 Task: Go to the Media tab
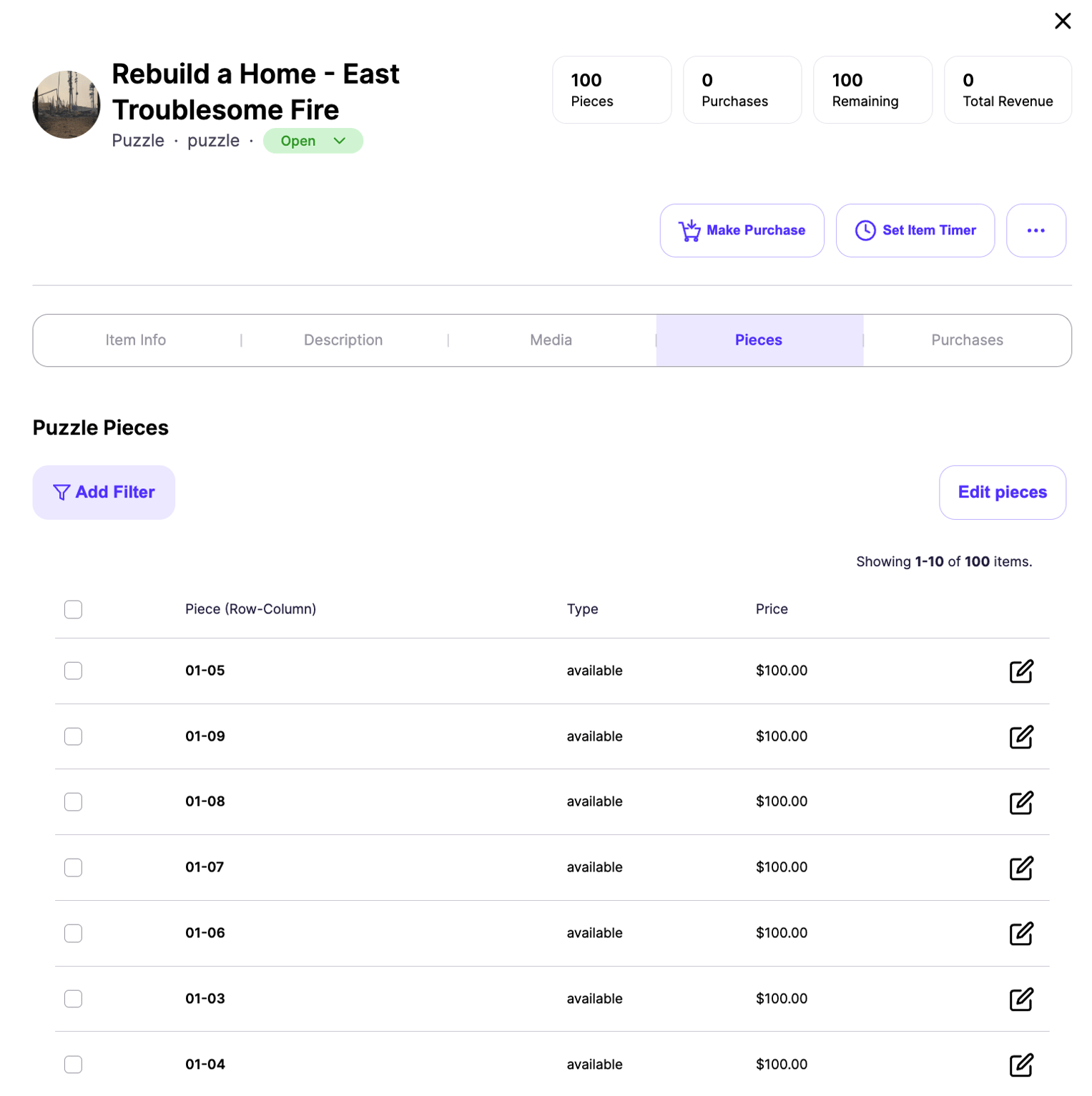tap(551, 340)
